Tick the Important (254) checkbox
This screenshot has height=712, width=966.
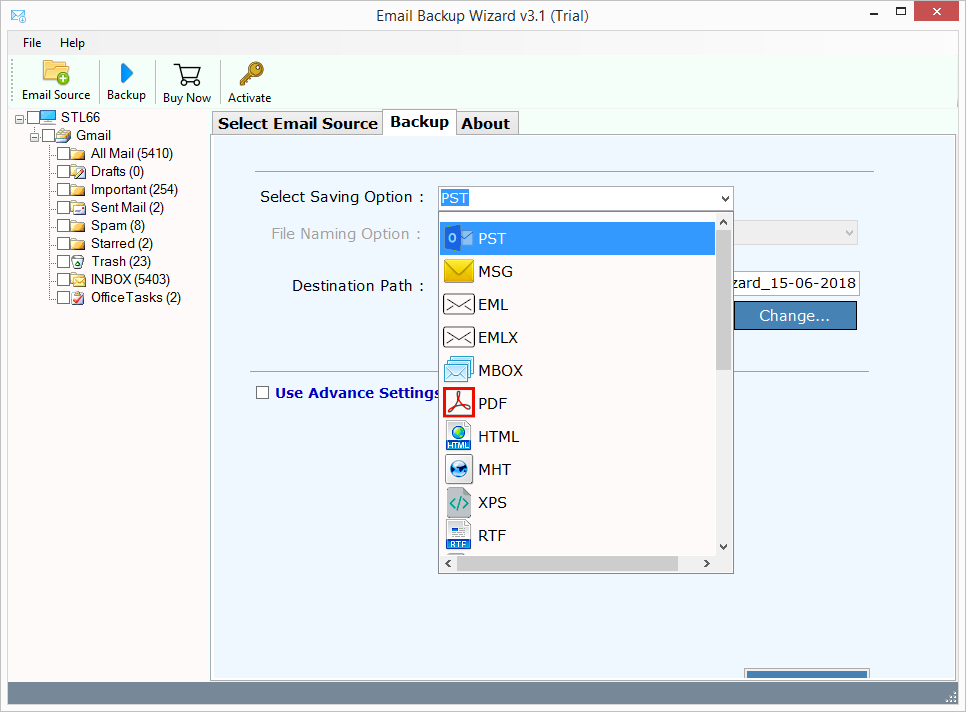(x=63, y=189)
